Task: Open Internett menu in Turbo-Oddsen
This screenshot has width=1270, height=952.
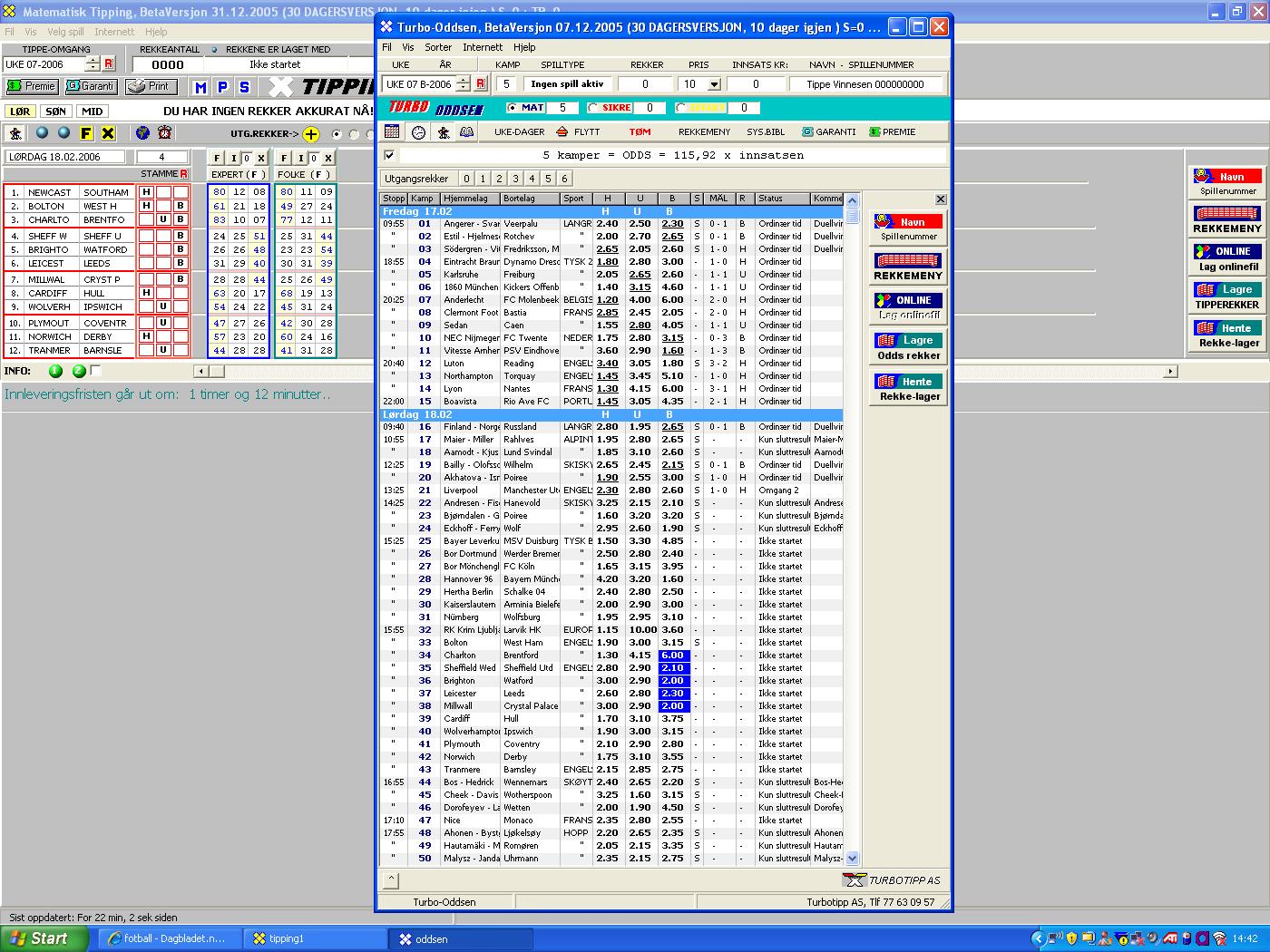Action: click(x=483, y=47)
